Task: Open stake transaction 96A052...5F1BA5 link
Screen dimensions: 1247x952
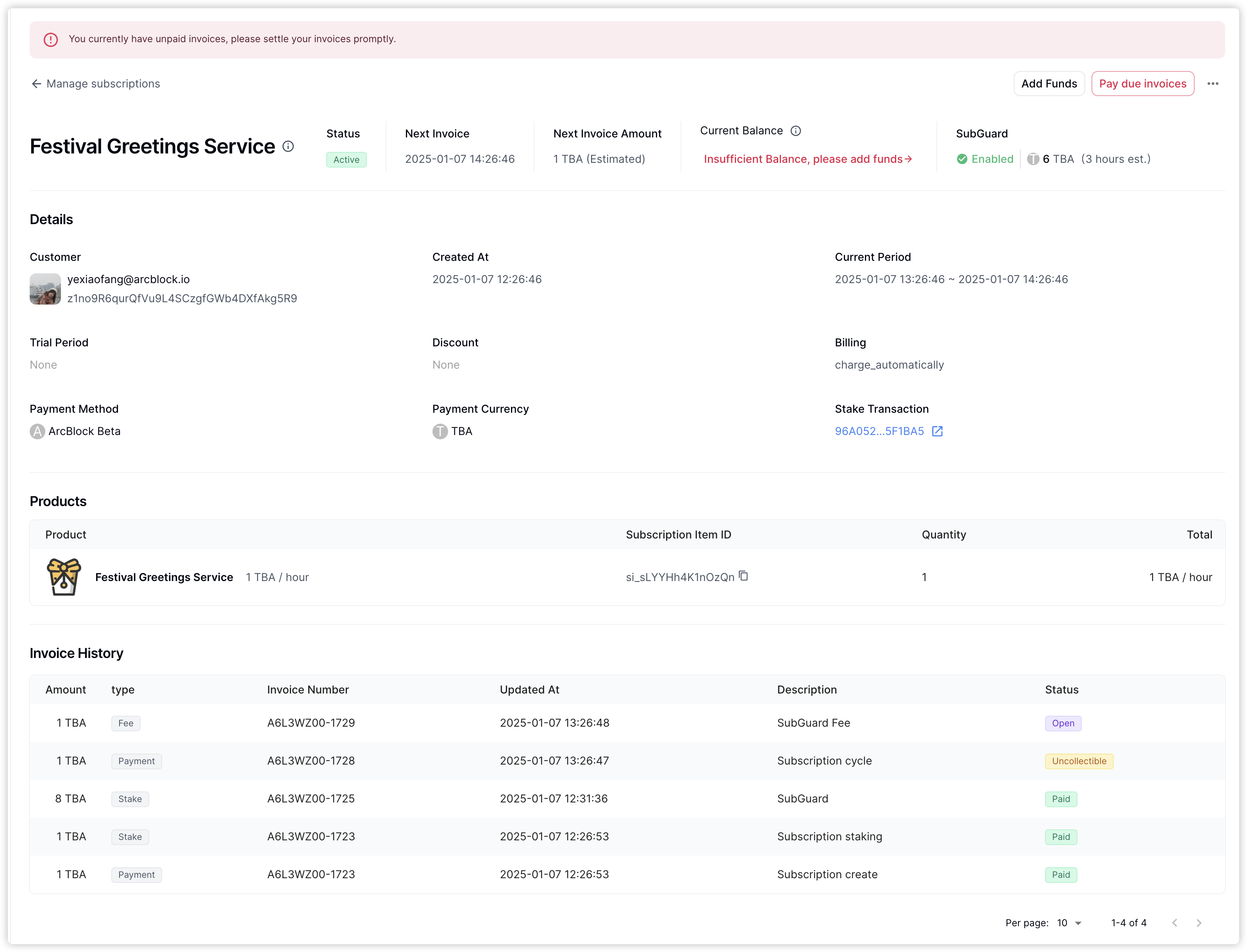Action: pos(879,431)
